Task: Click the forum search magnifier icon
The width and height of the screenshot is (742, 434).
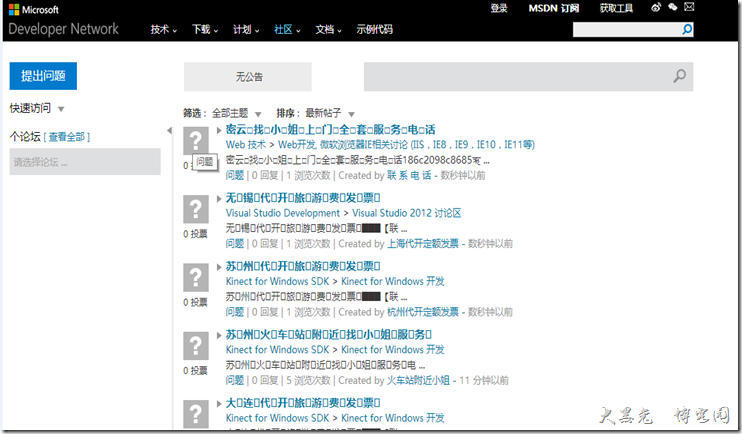Action: pos(680,76)
